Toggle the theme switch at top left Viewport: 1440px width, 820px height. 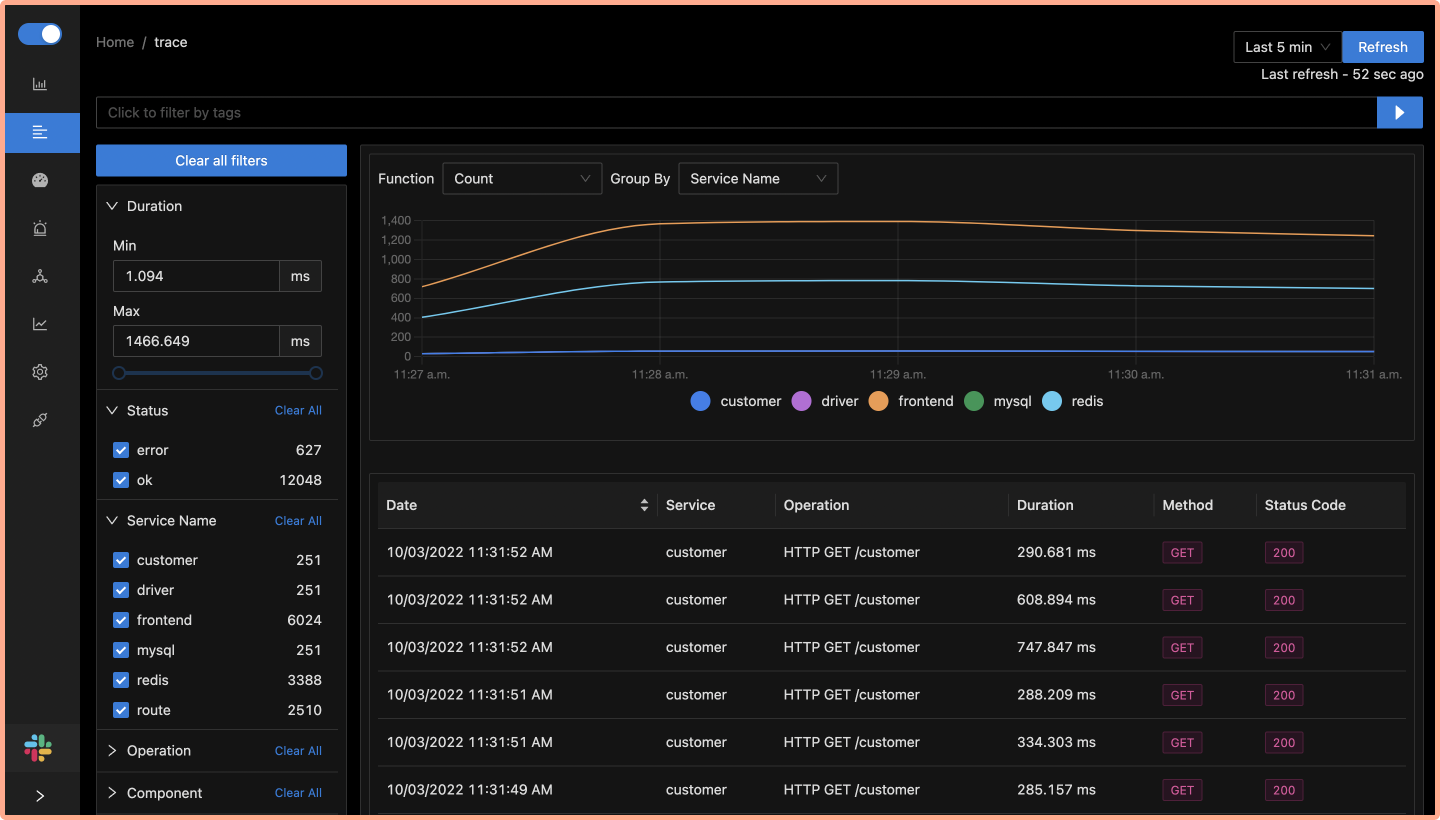coord(40,34)
